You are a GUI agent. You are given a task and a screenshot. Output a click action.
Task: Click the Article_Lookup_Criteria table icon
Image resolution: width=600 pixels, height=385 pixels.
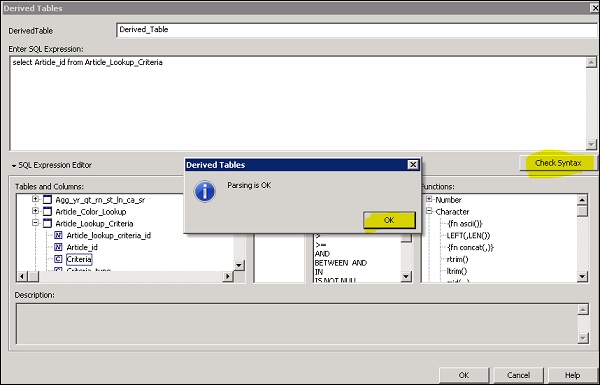click(x=47, y=223)
